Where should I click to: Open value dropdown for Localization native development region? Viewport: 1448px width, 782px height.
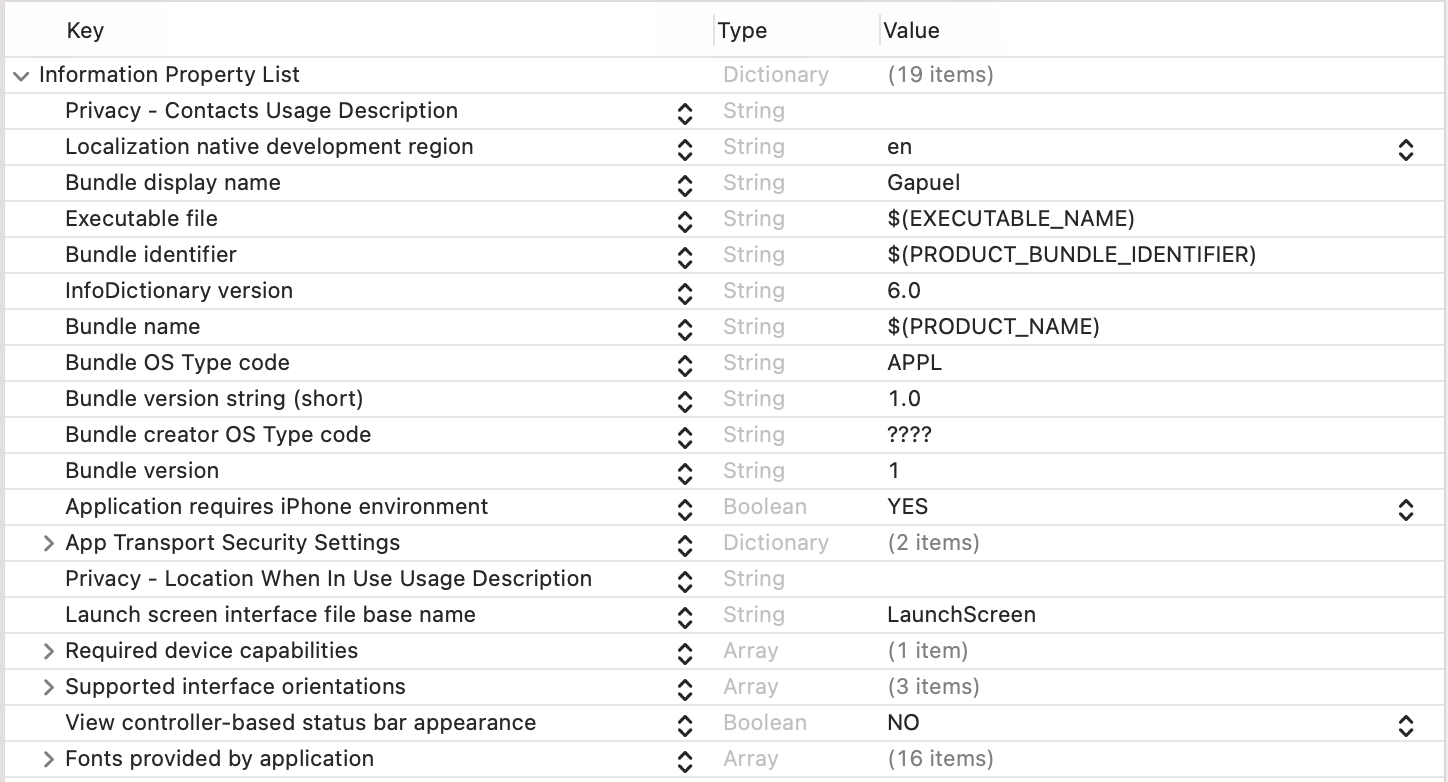click(1406, 150)
